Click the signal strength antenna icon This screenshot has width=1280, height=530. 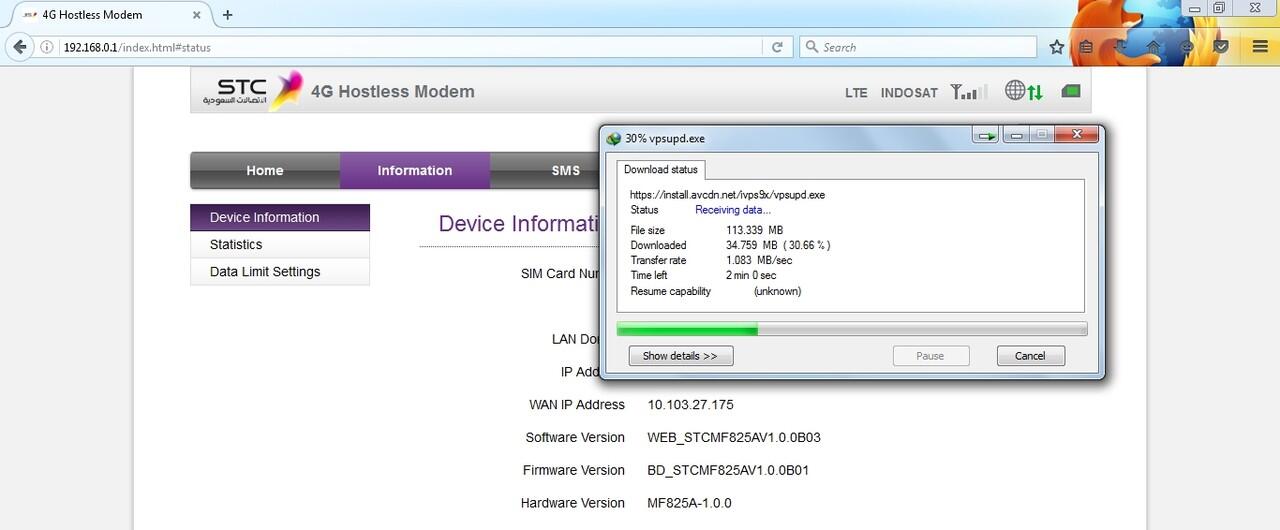click(968, 92)
